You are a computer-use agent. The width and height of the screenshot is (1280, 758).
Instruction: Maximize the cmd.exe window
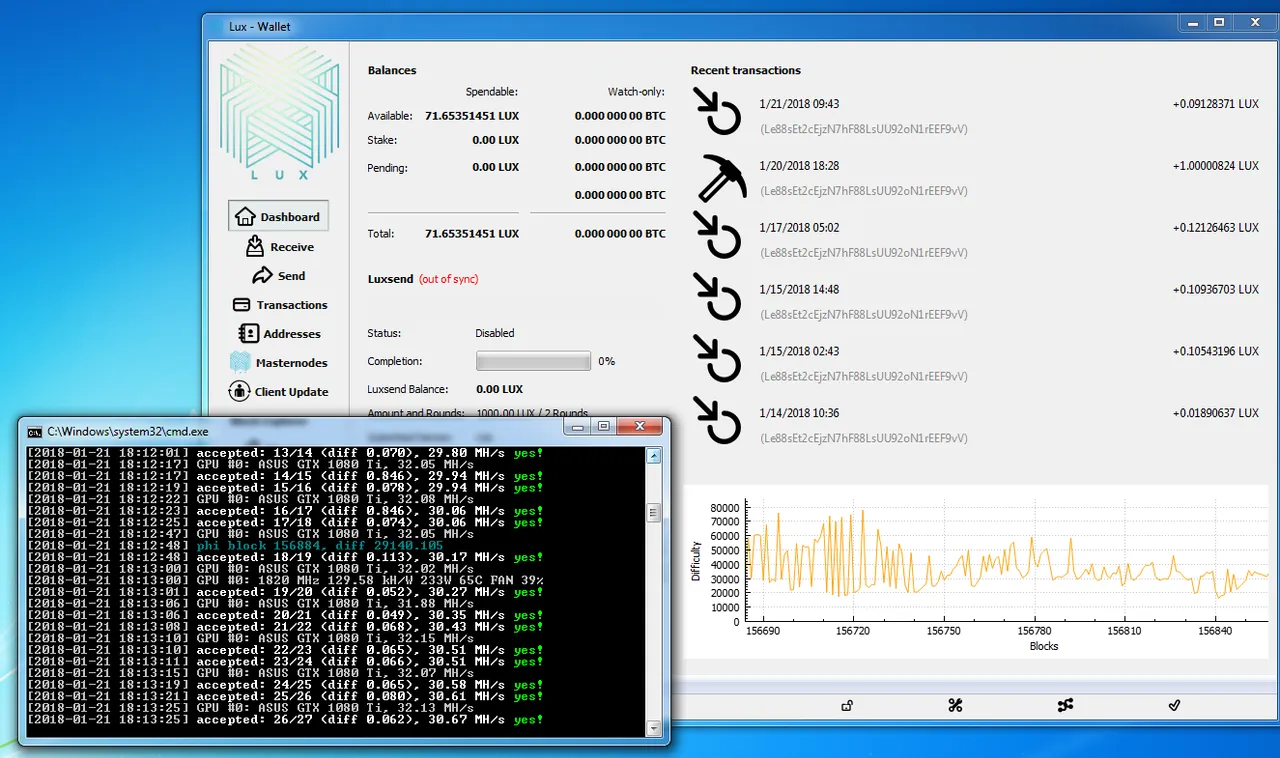click(605, 427)
